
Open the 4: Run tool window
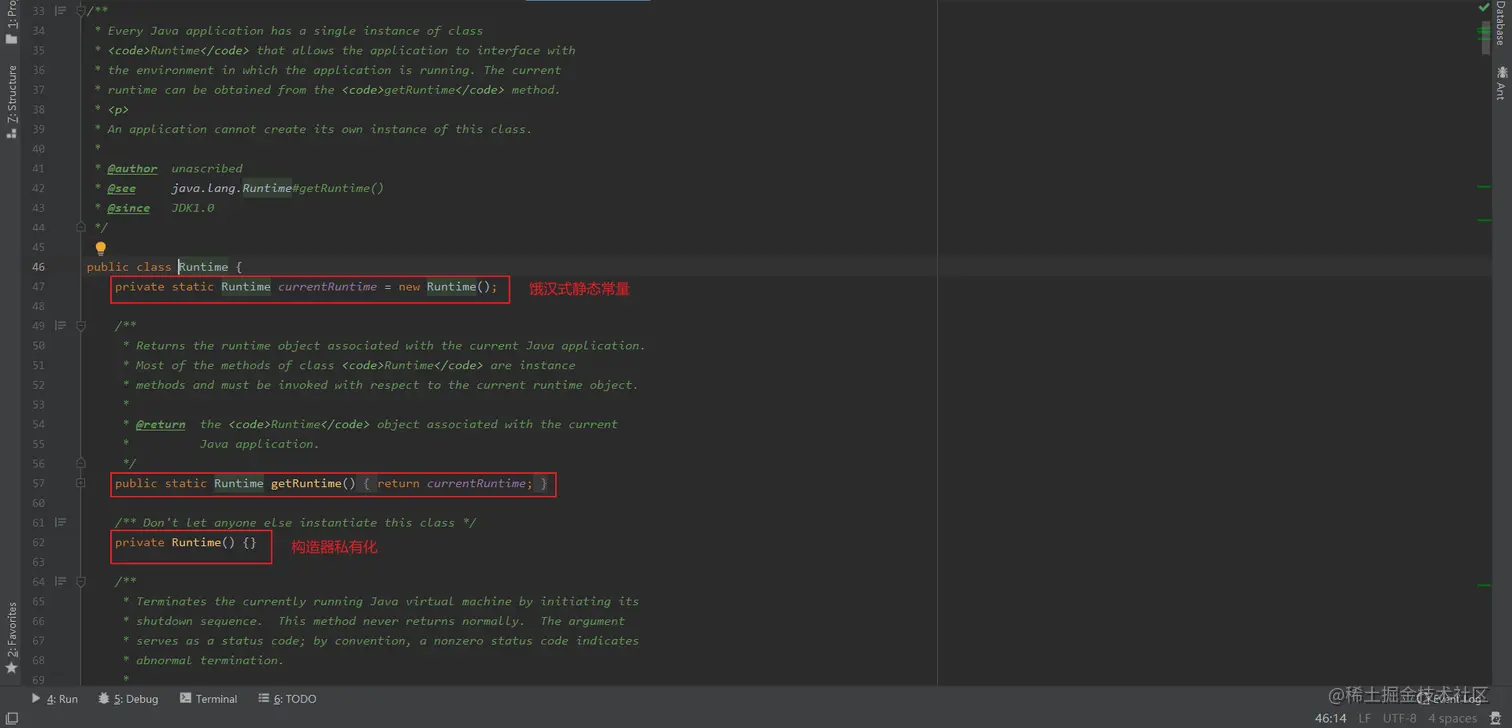coord(54,699)
